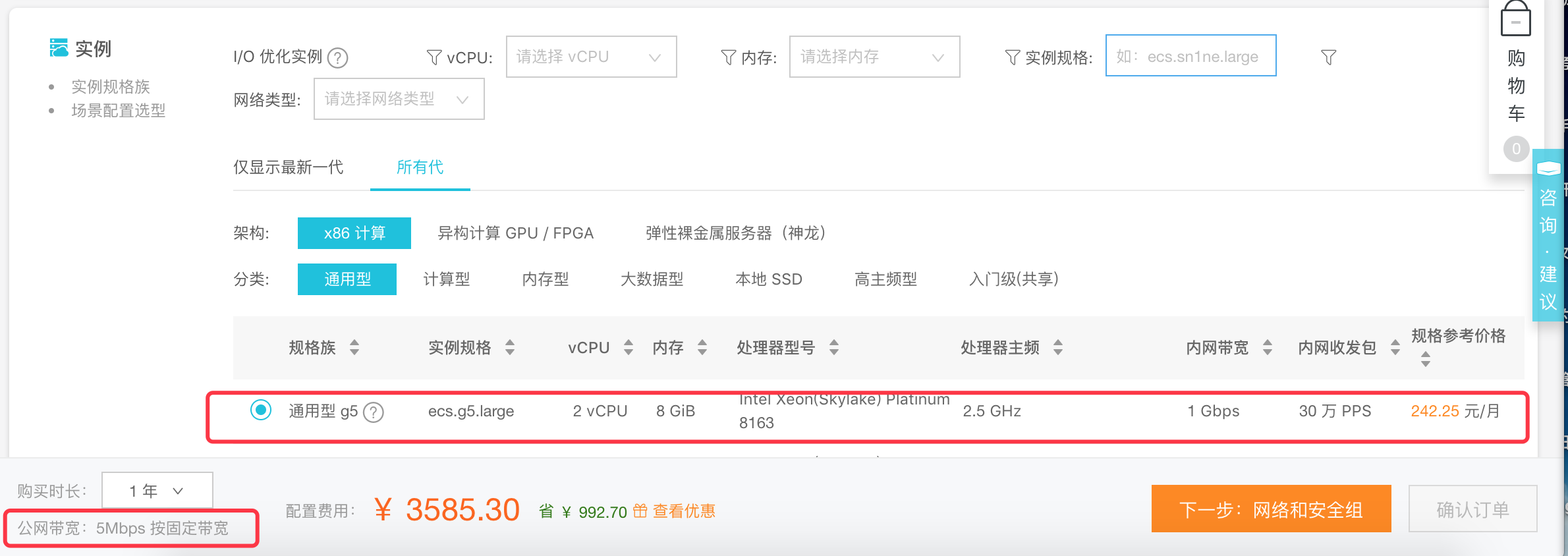Click the 实例规格 search input field
Screen dimensions: 1568x556
1190,57
